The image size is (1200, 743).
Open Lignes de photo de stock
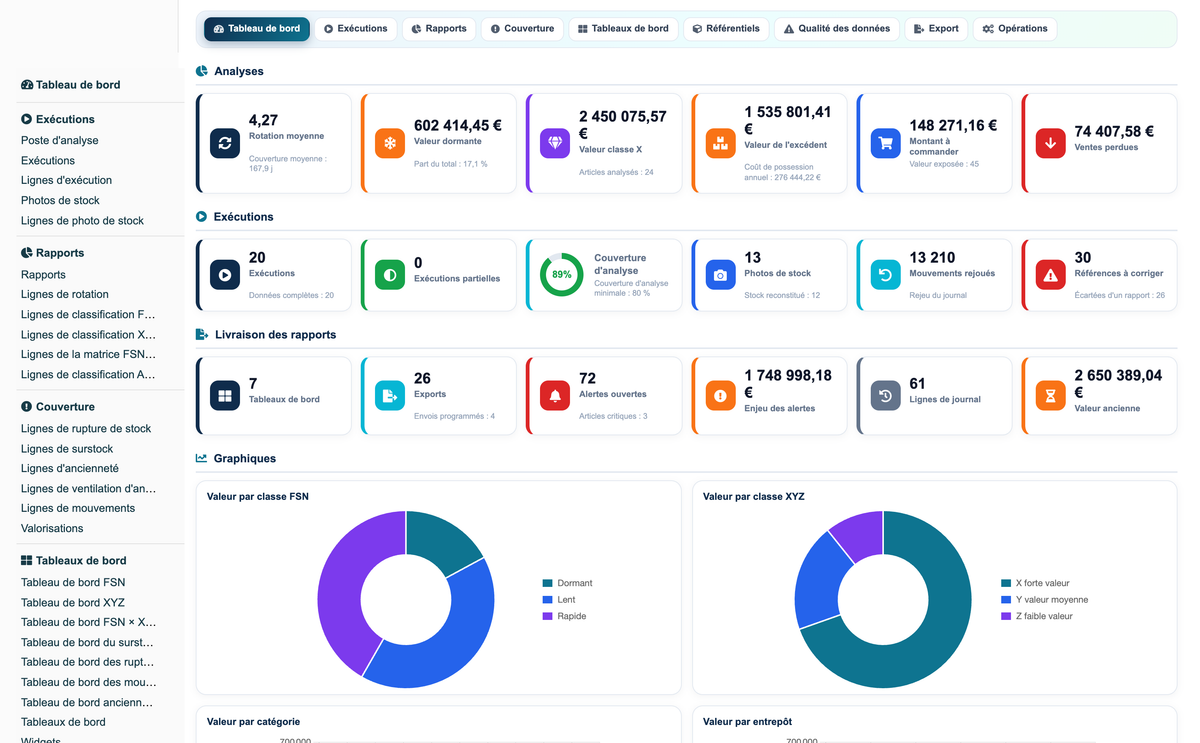(82, 221)
